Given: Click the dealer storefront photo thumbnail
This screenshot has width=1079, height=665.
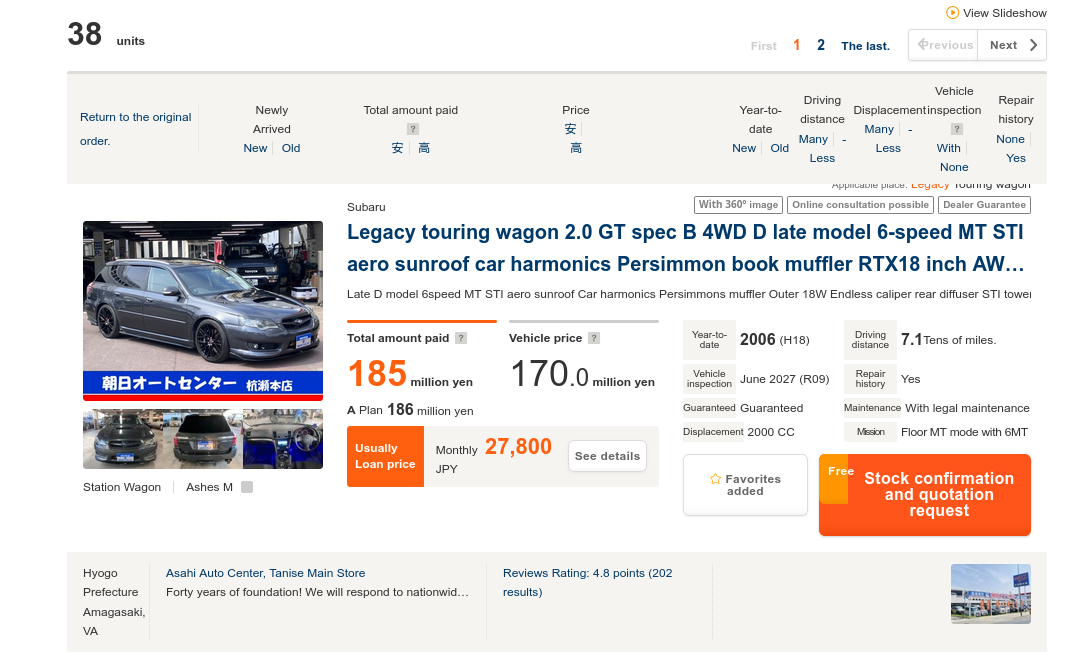Looking at the screenshot, I should click(991, 593).
